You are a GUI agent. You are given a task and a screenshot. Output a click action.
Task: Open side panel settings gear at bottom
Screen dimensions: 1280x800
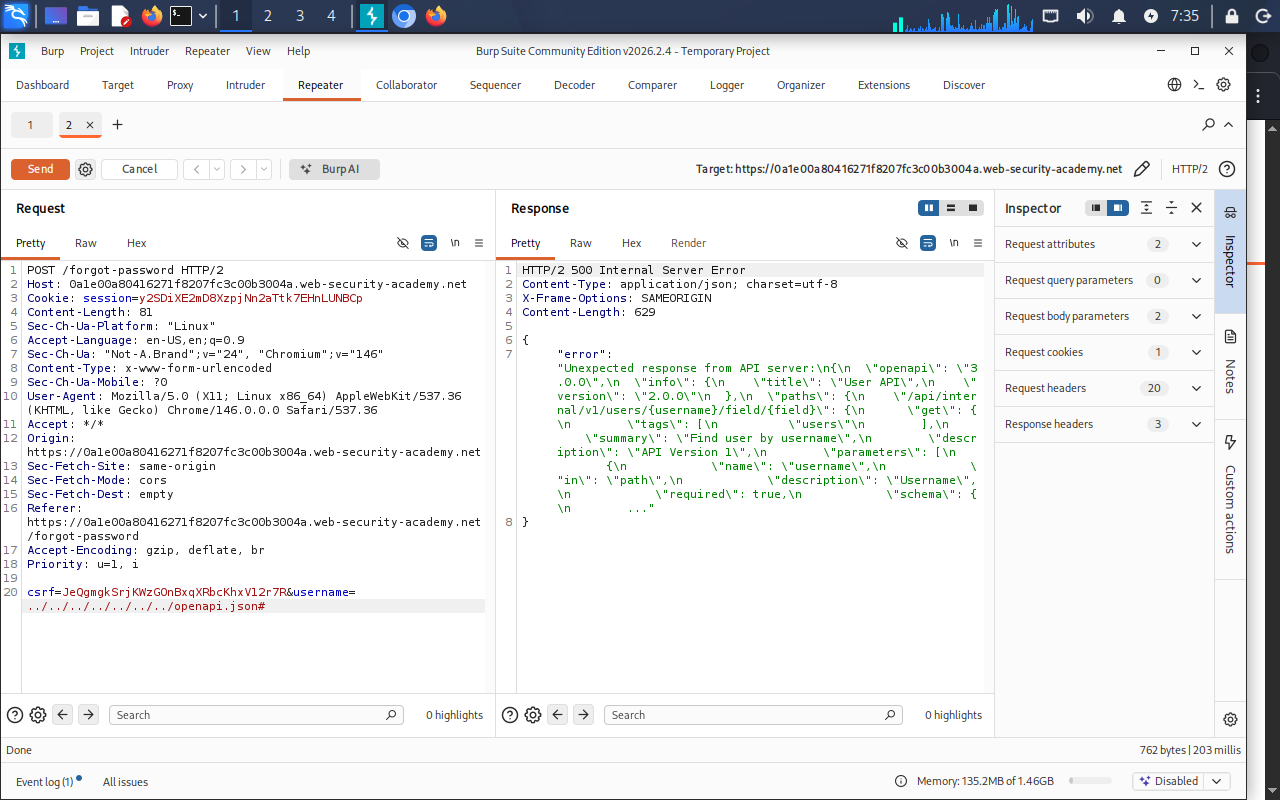point(1230,719)
